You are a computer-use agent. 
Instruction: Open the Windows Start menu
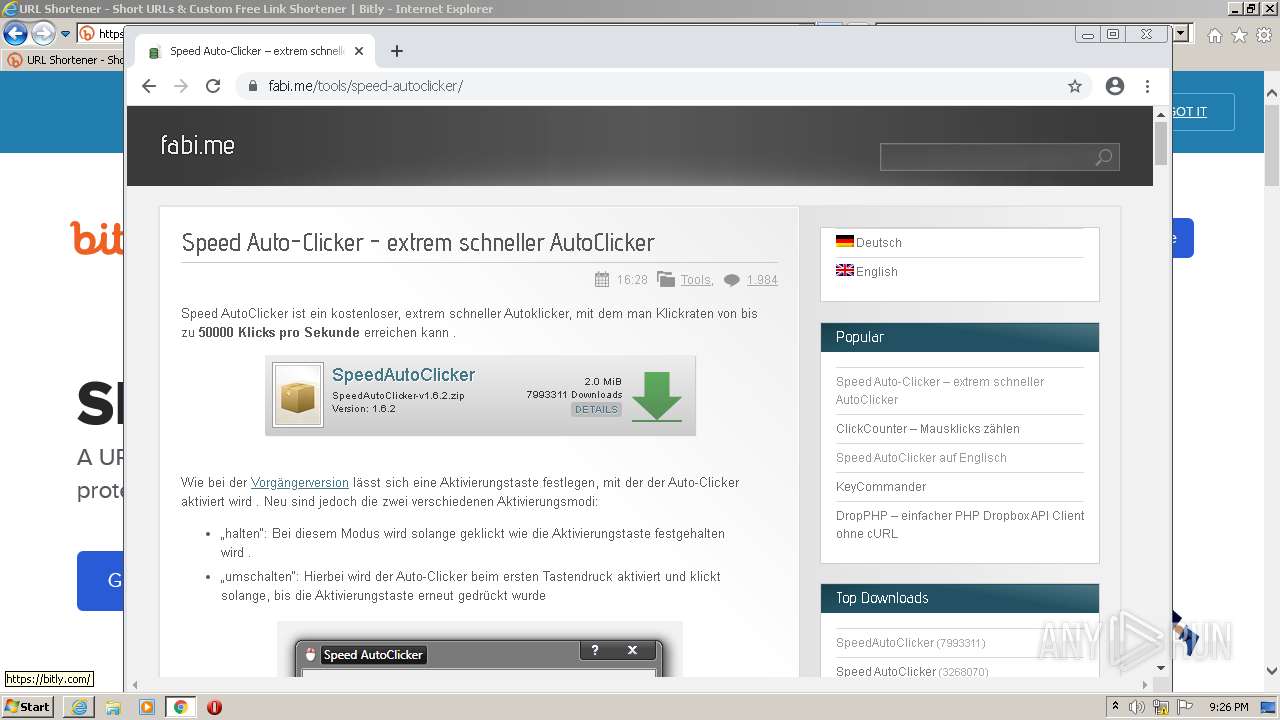[x=28, y=706]
